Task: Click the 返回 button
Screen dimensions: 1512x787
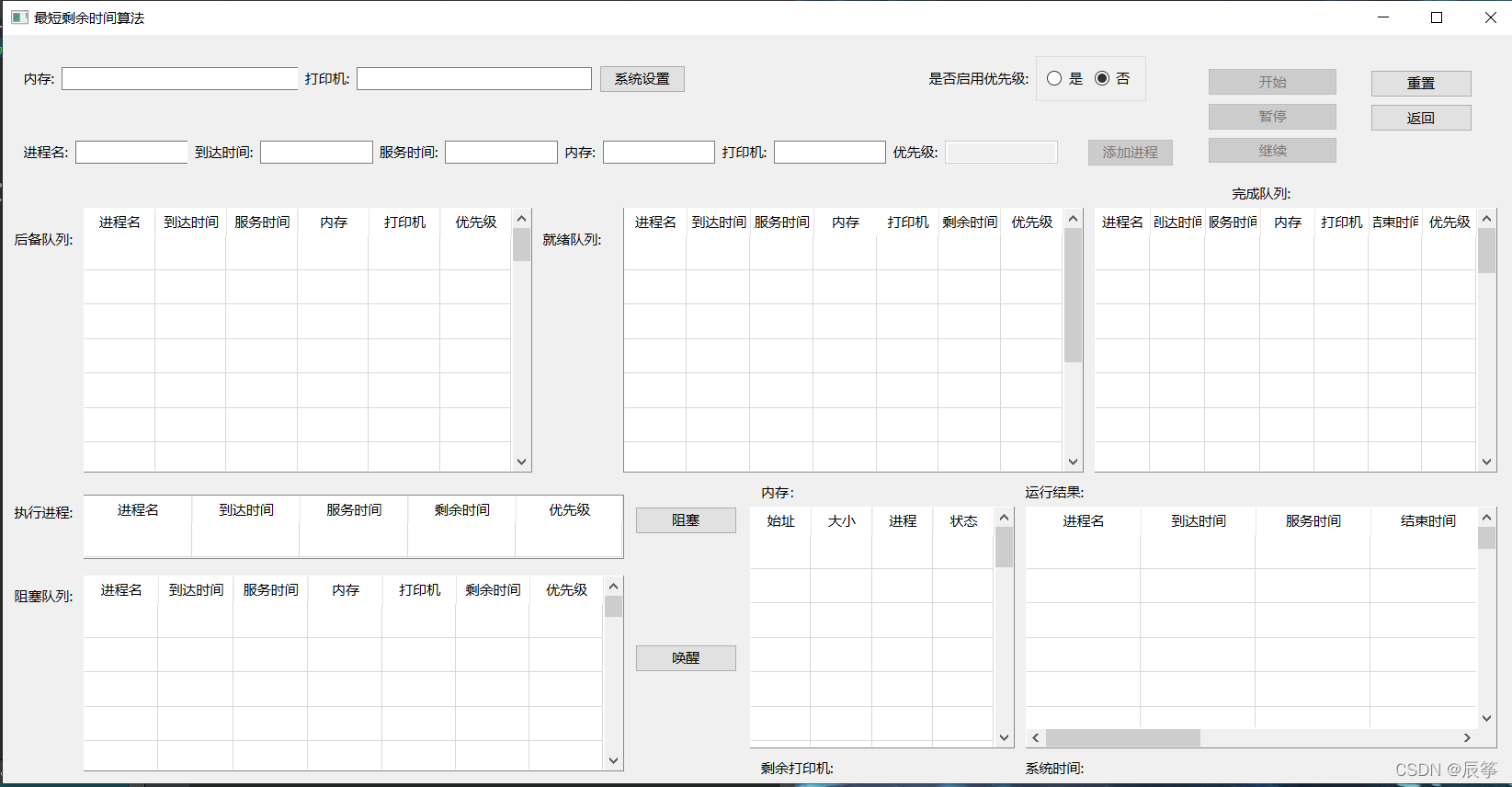Action: [x=1421, y=118]
